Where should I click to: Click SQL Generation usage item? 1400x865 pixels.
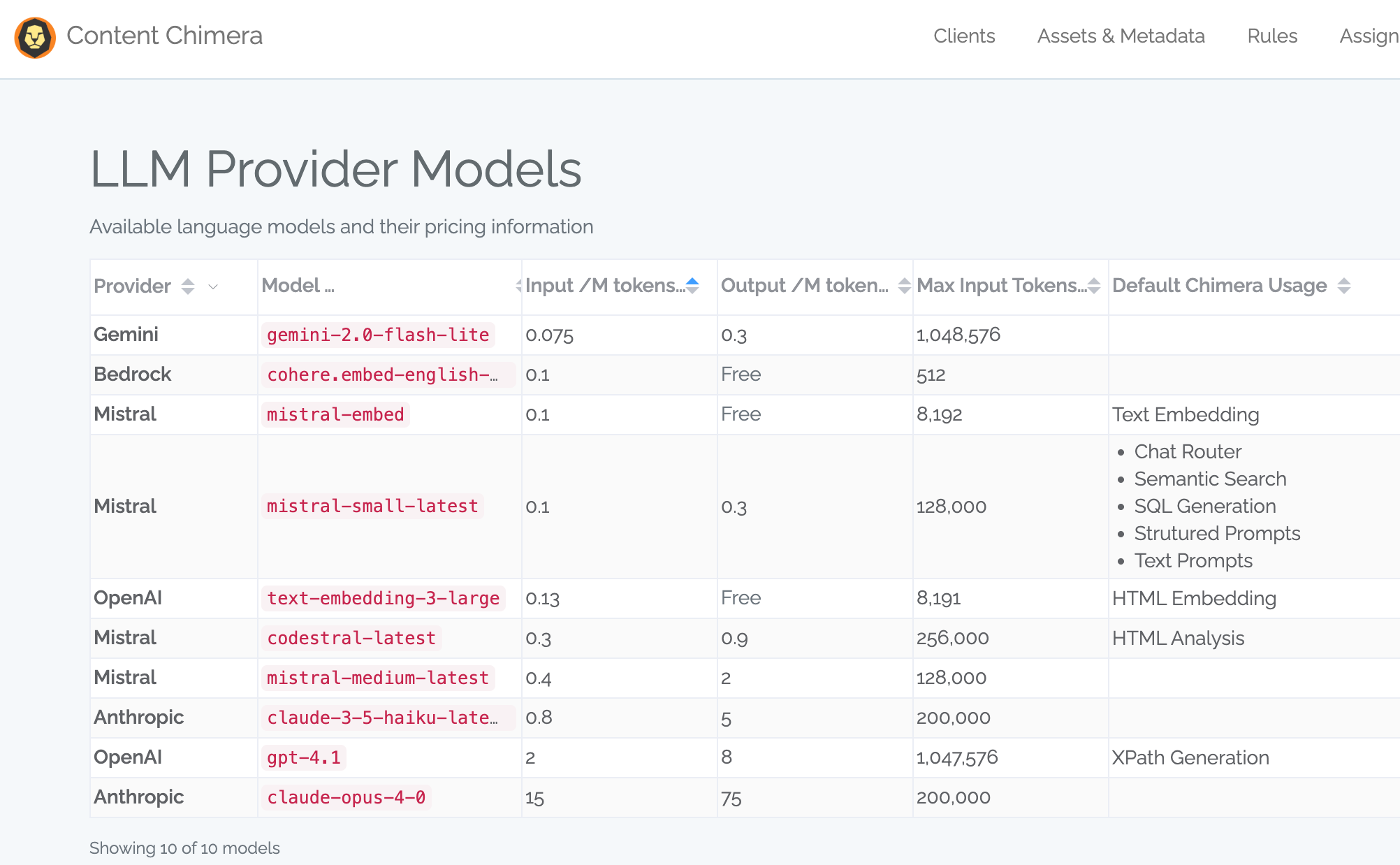(1205, 506)
